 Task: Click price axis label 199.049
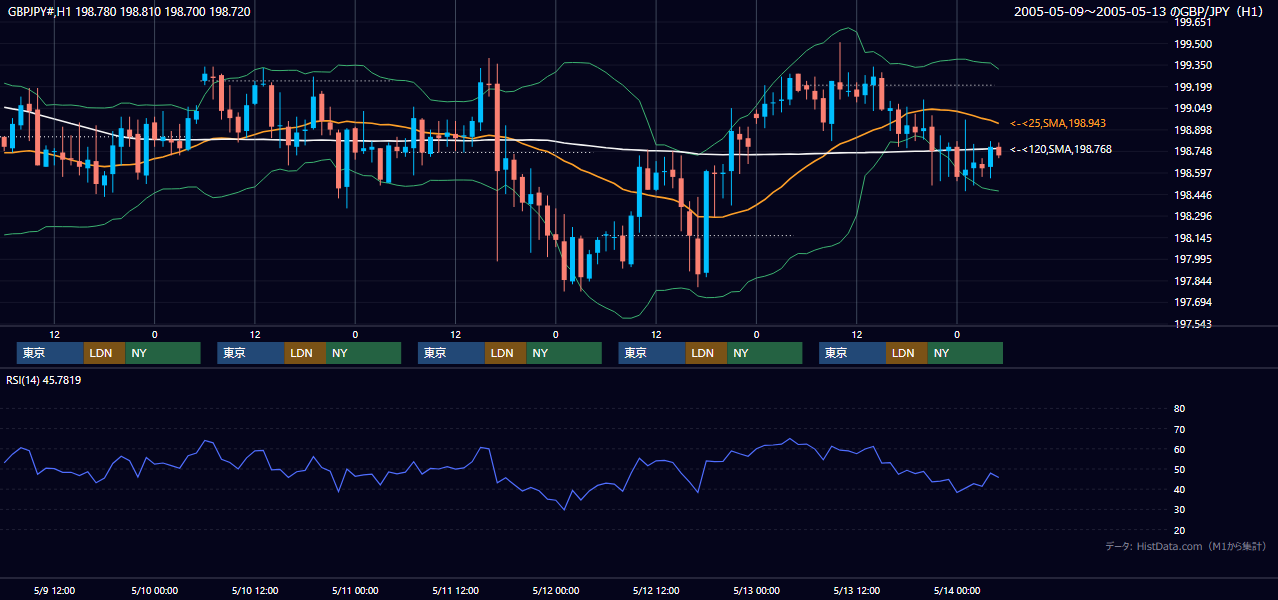[1192, 108]
